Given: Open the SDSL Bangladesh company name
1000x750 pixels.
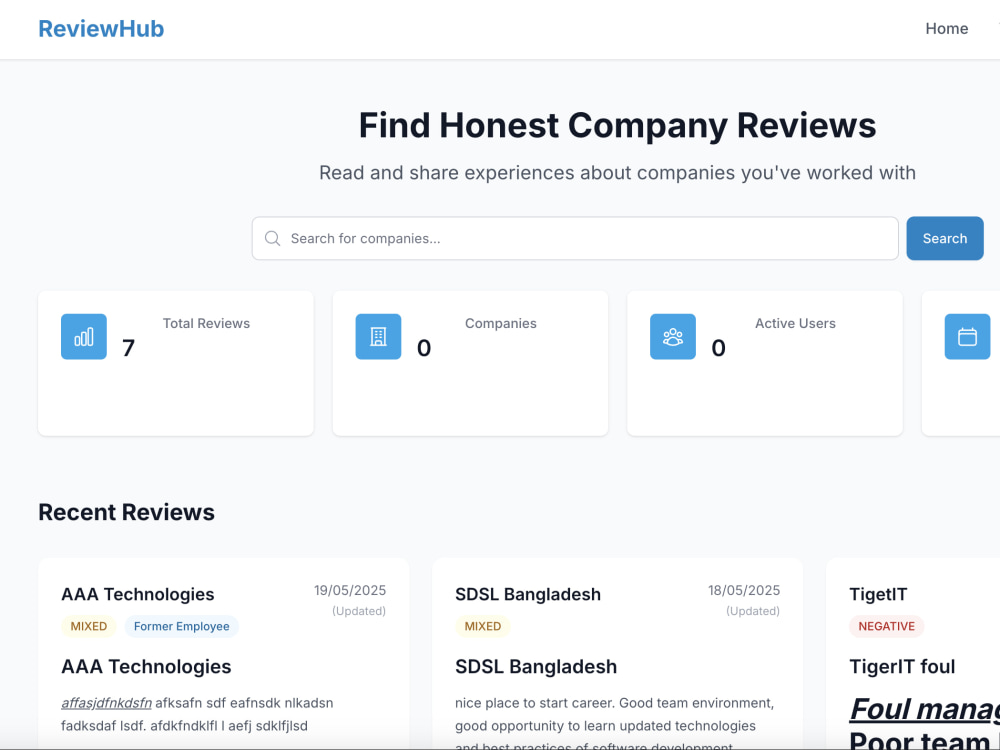Looking at the screenshot, I should point(528,594).
